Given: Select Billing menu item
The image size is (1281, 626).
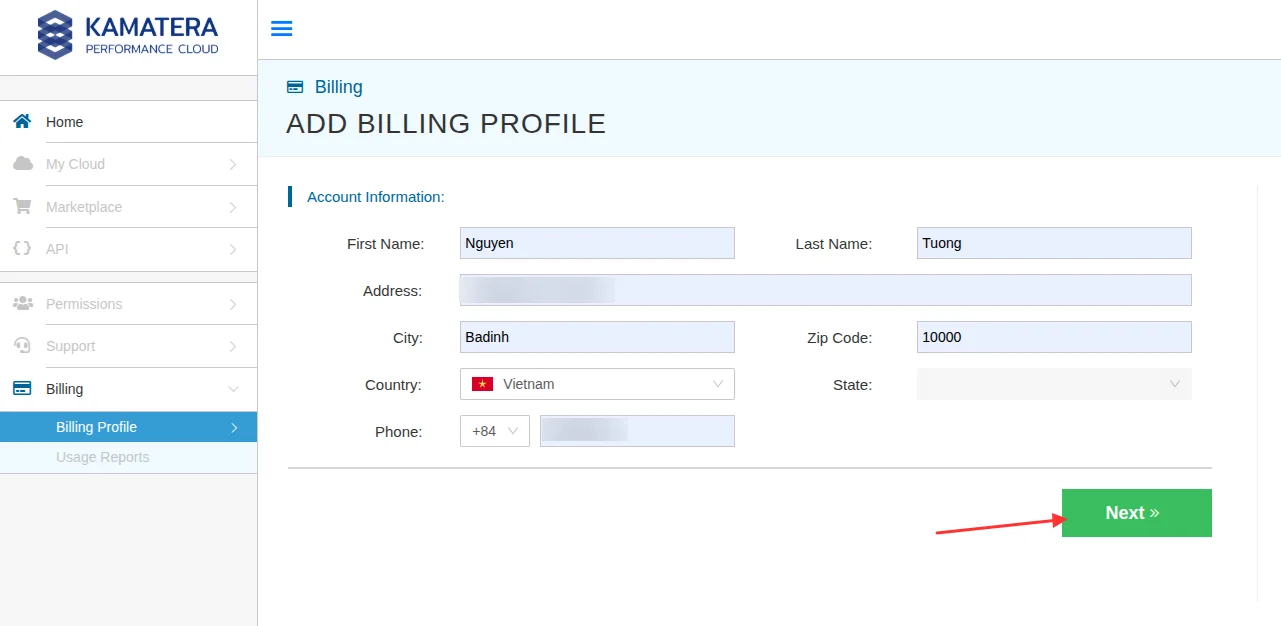Looking at the screenshot, I should (128, 389).
